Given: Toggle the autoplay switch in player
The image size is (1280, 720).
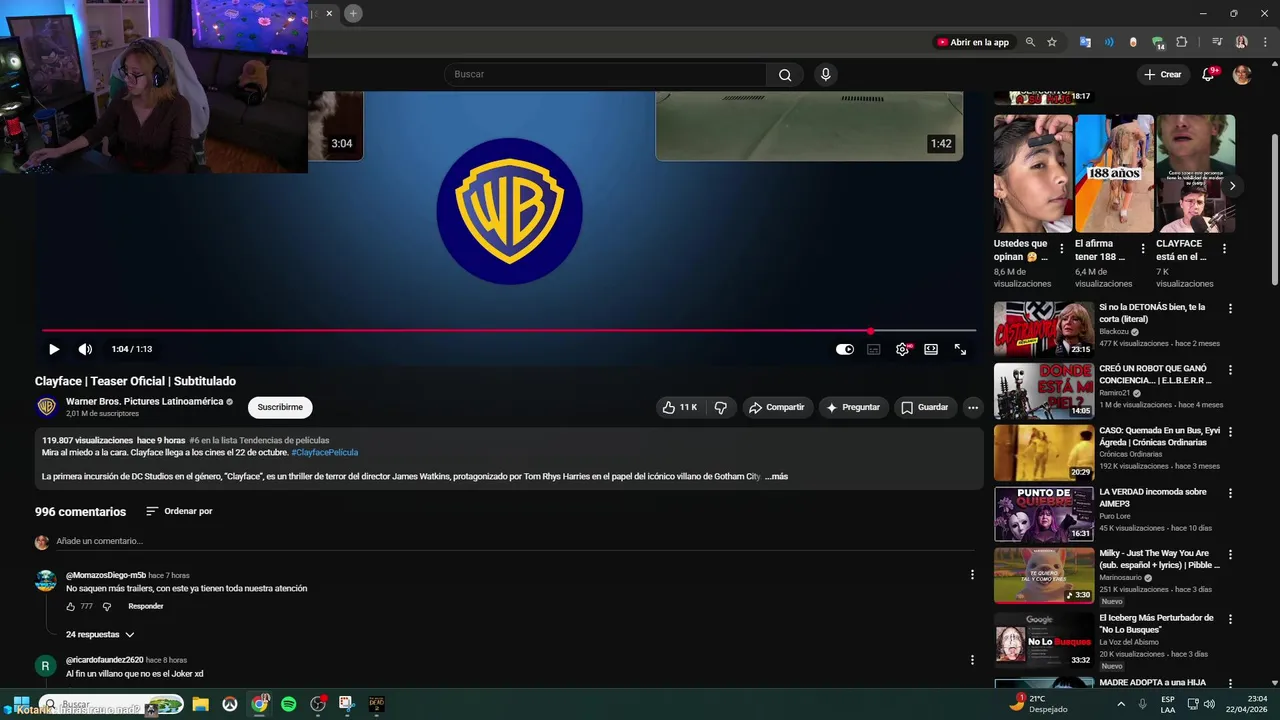Looking at the screenshot, I should [x=845, y=349].
